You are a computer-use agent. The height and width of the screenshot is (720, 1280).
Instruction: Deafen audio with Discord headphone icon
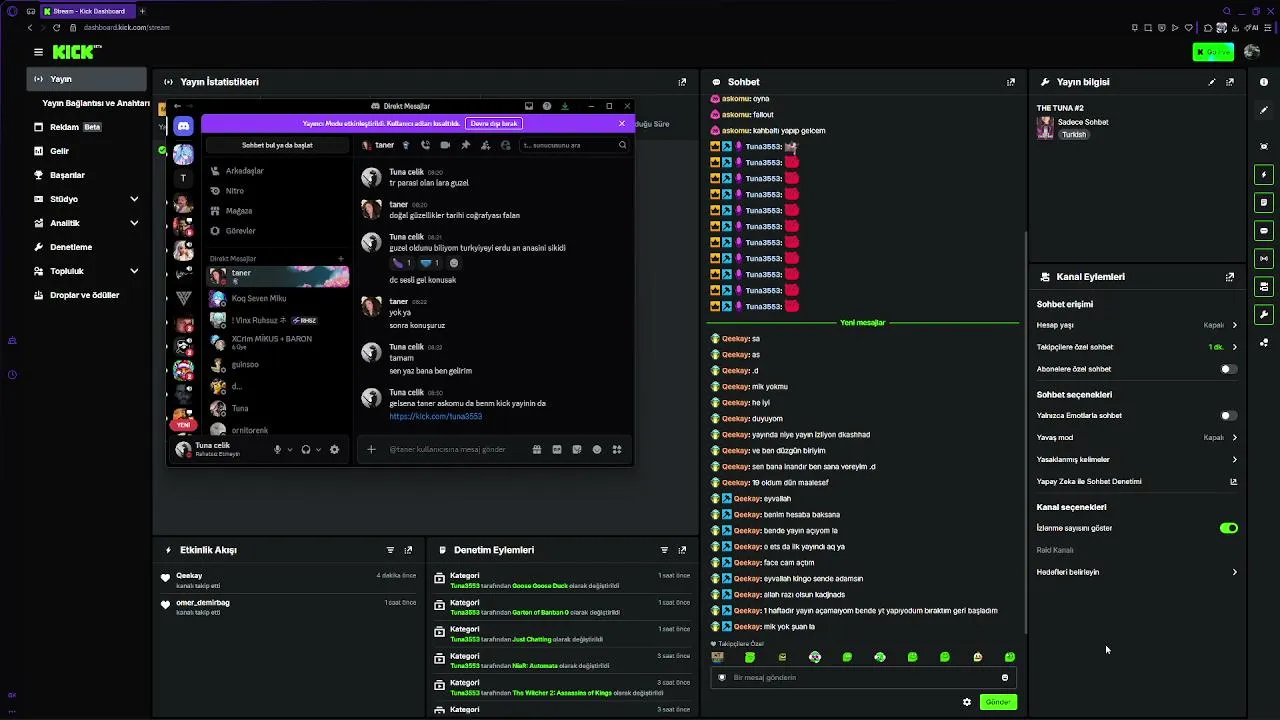[306, 450]
